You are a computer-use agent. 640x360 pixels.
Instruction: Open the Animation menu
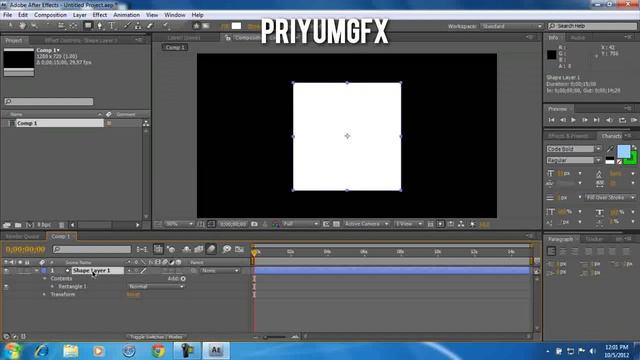click(127, 15)
